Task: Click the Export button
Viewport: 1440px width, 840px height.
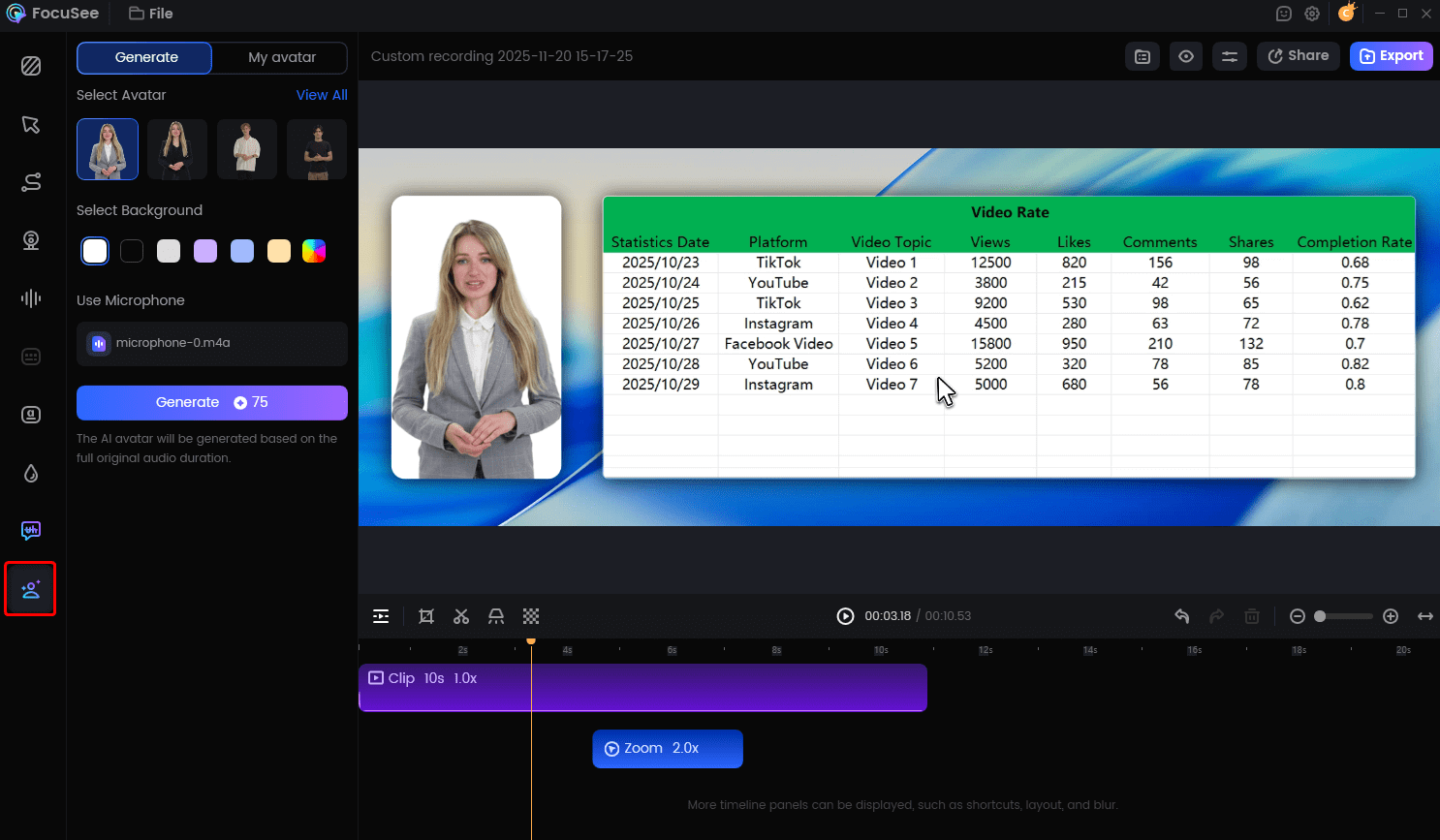Action: (x=1391, y=56)
